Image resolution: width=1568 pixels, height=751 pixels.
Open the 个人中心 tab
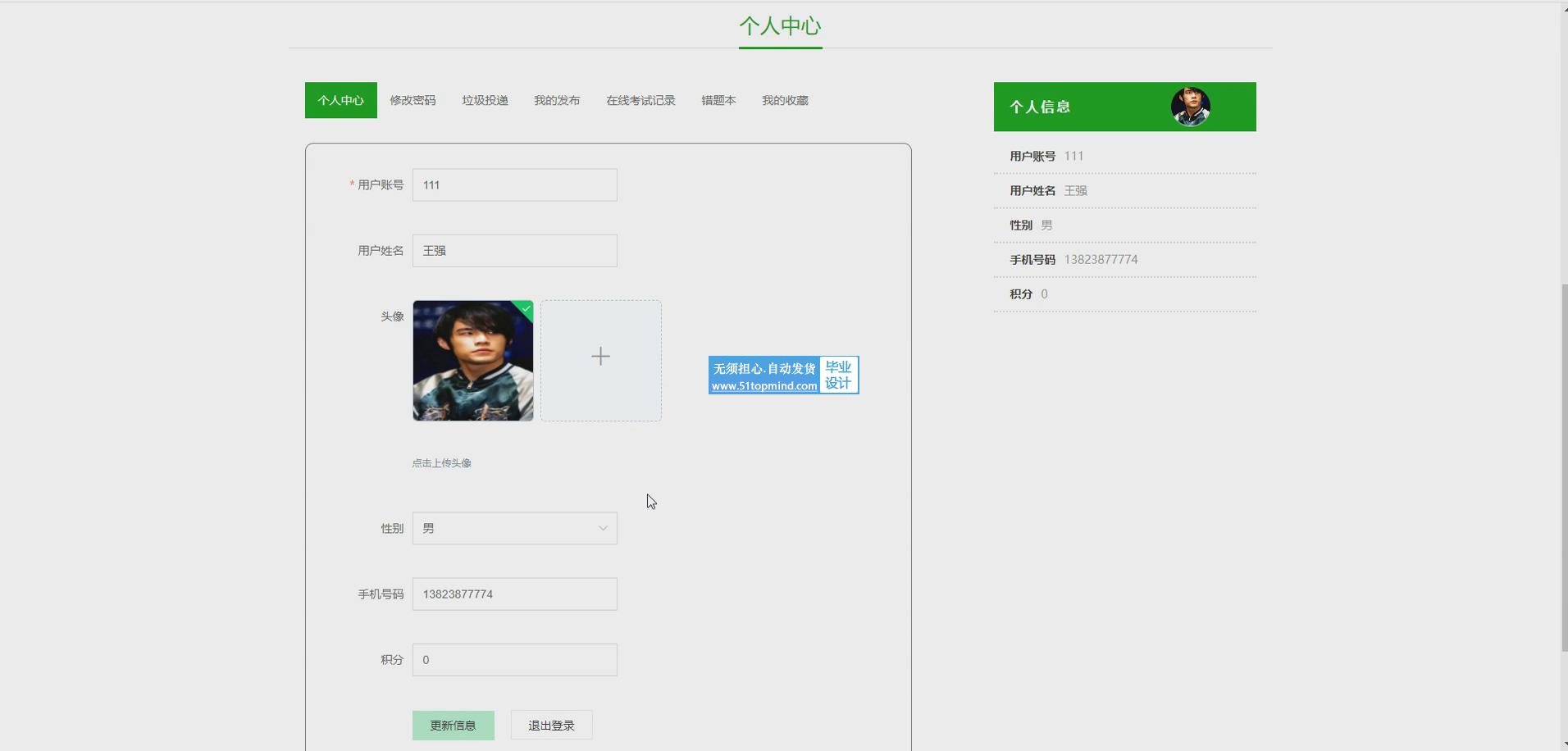341,100
